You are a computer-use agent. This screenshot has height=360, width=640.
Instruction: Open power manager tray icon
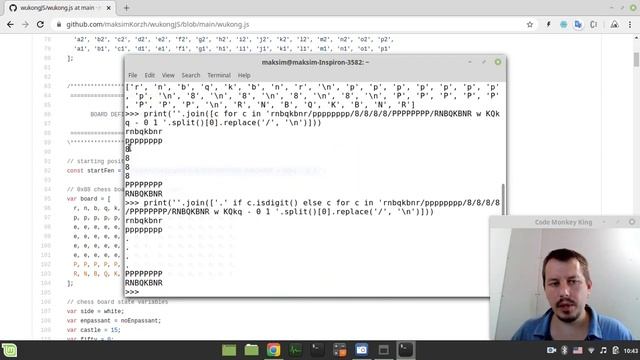click(x=616, y=350)
